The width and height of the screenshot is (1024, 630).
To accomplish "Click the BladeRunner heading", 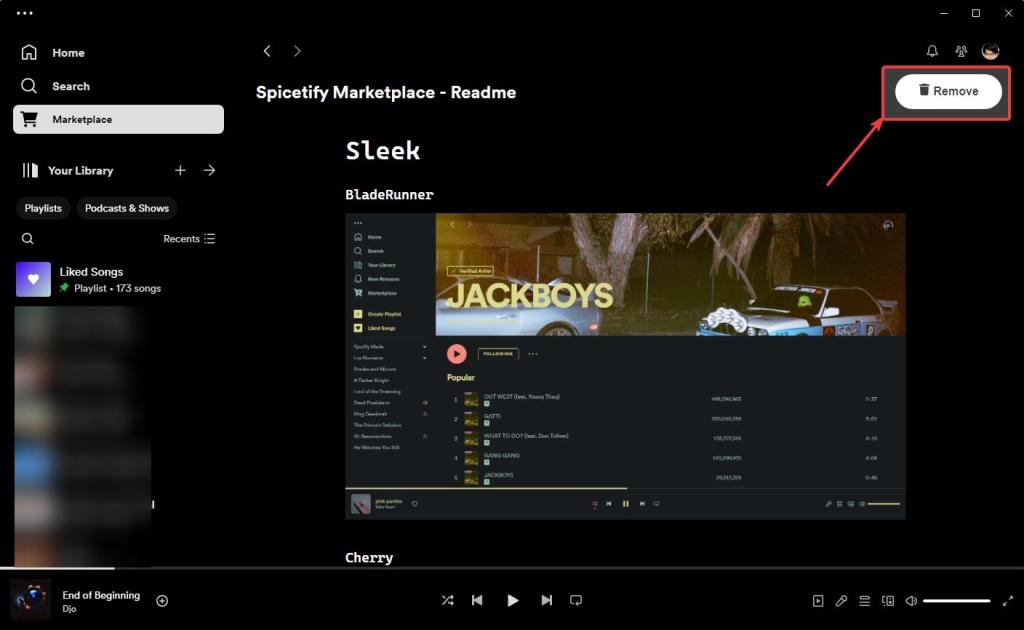I will (x=389, y=195).
